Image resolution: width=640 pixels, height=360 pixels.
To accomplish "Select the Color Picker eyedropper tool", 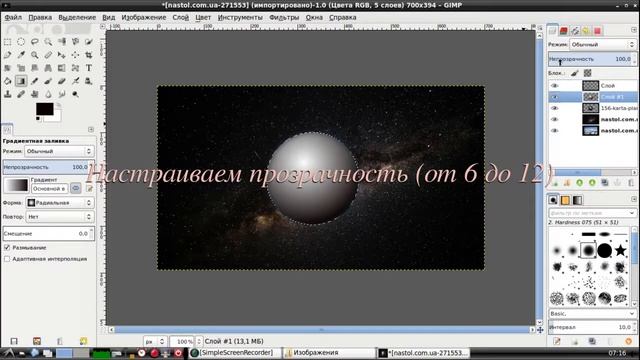I will 21,55.
